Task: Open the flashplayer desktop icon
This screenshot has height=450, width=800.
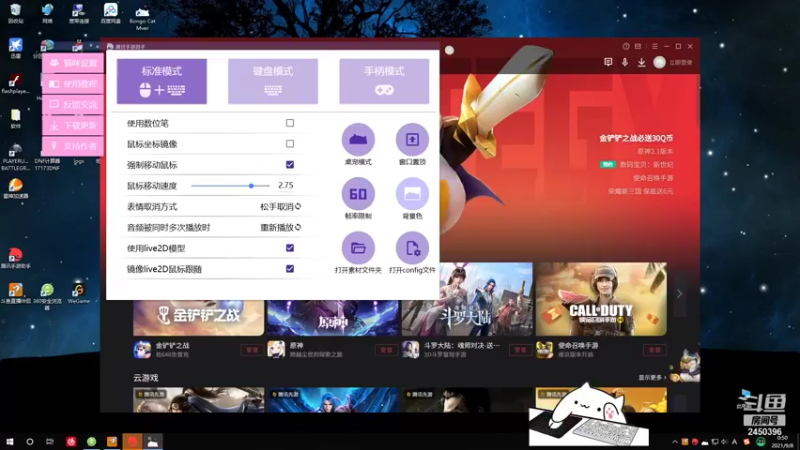Action: [x=15, y=84]
